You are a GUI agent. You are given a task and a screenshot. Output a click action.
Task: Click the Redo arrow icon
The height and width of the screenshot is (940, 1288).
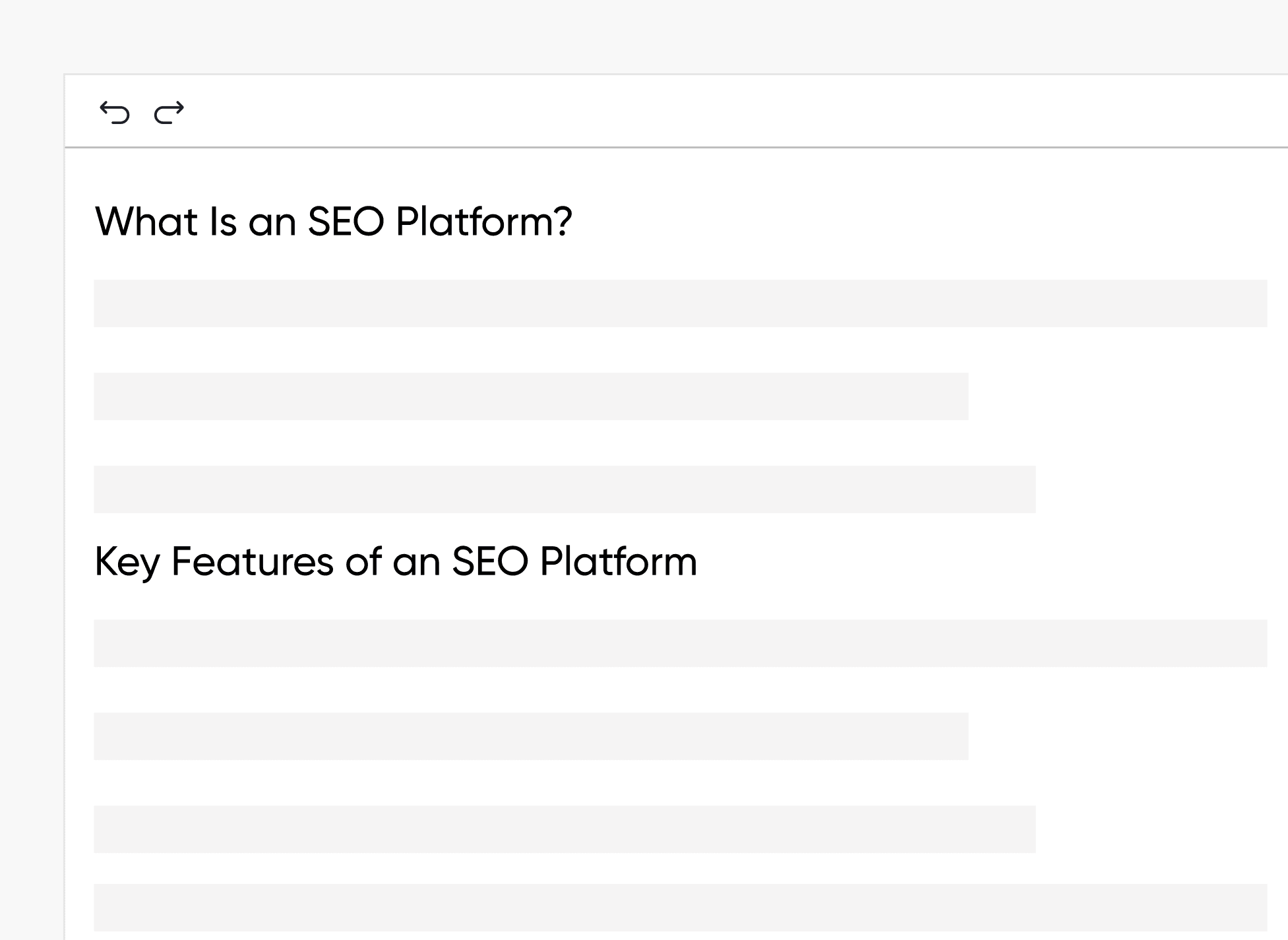[169, 113]
